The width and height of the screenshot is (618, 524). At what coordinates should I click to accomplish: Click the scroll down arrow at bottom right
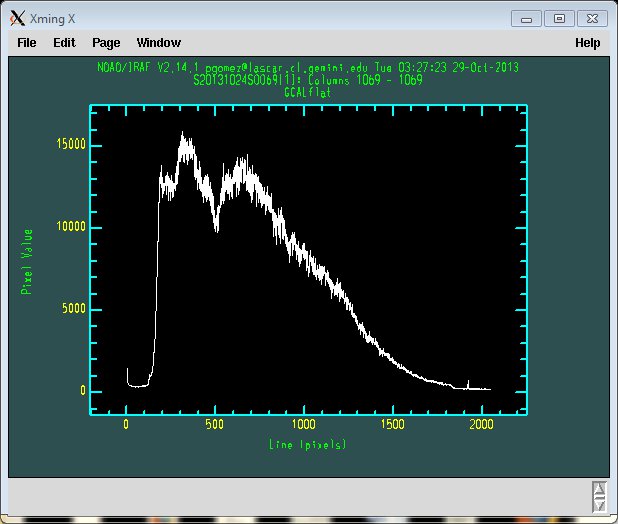coord(599,505)
